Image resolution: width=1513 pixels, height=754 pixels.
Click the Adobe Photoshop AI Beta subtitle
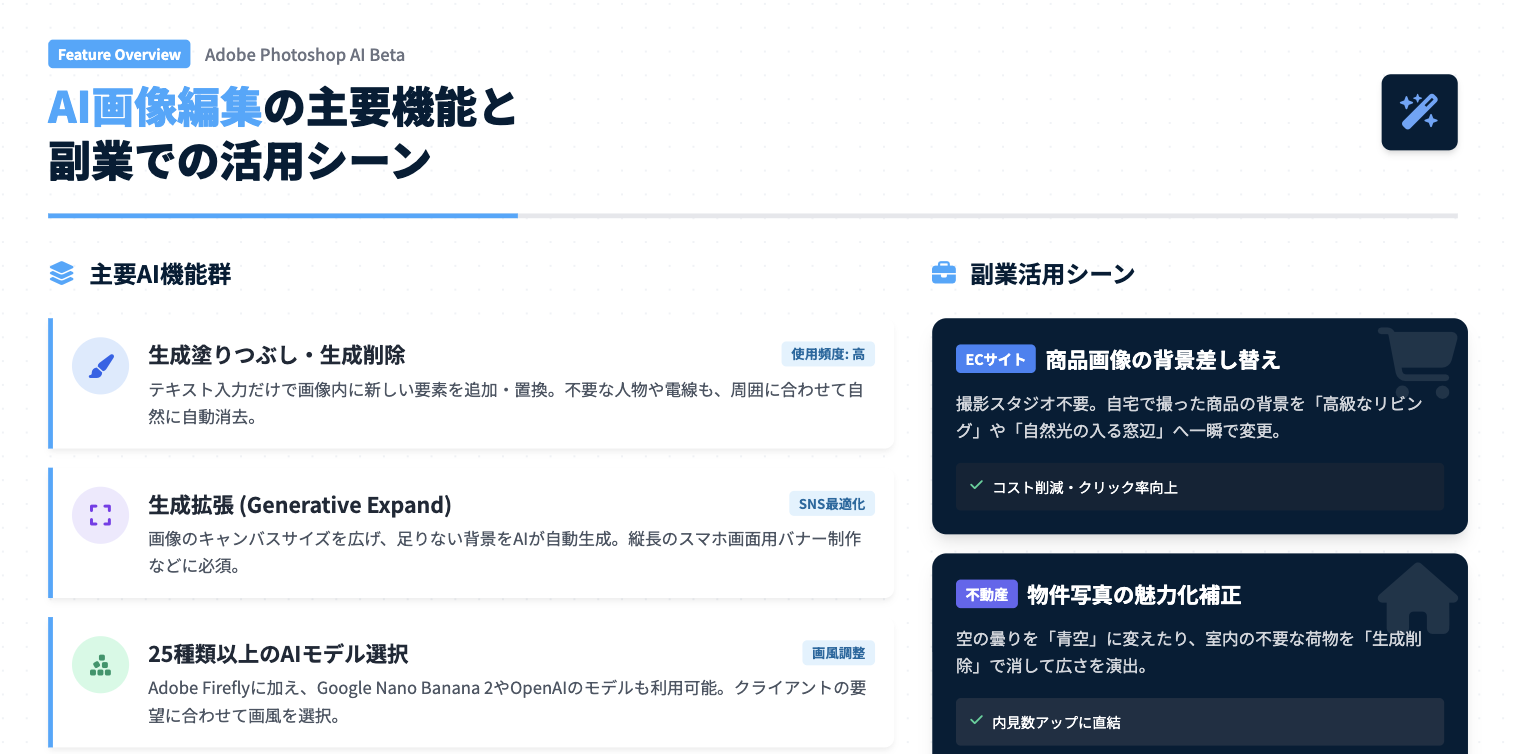(x=304, y=55)
